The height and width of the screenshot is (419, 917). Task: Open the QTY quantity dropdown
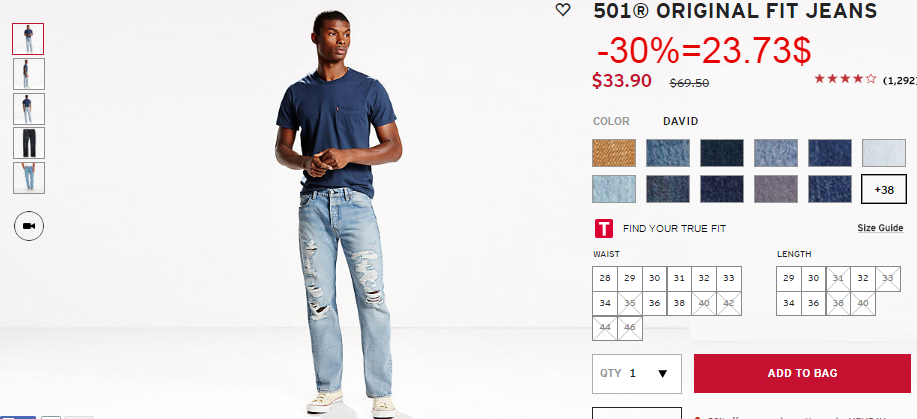[637, 373]
